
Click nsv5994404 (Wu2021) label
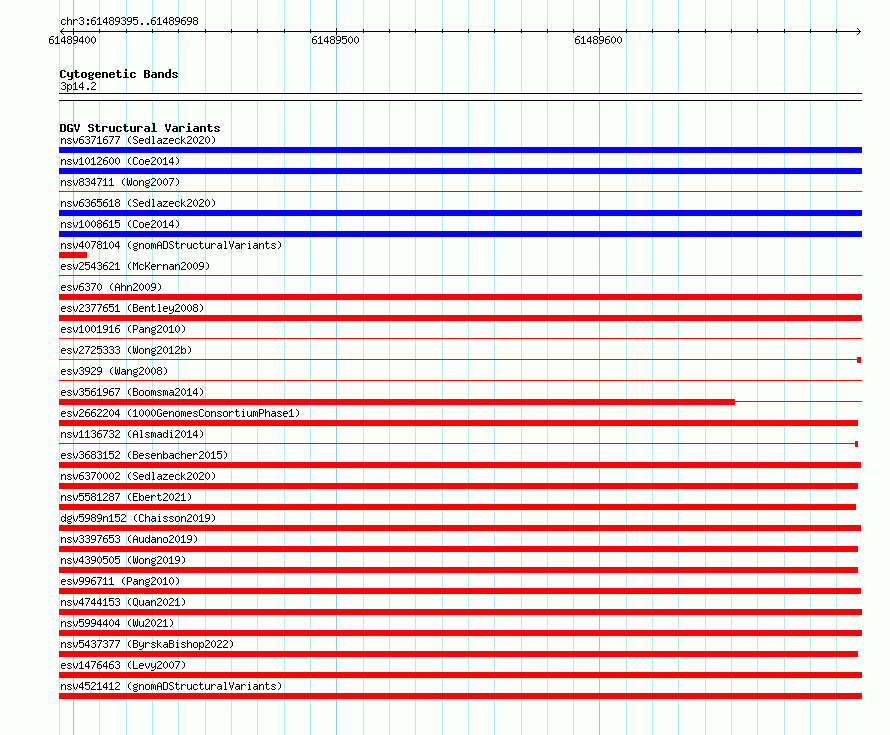click(x=117, y=623)
